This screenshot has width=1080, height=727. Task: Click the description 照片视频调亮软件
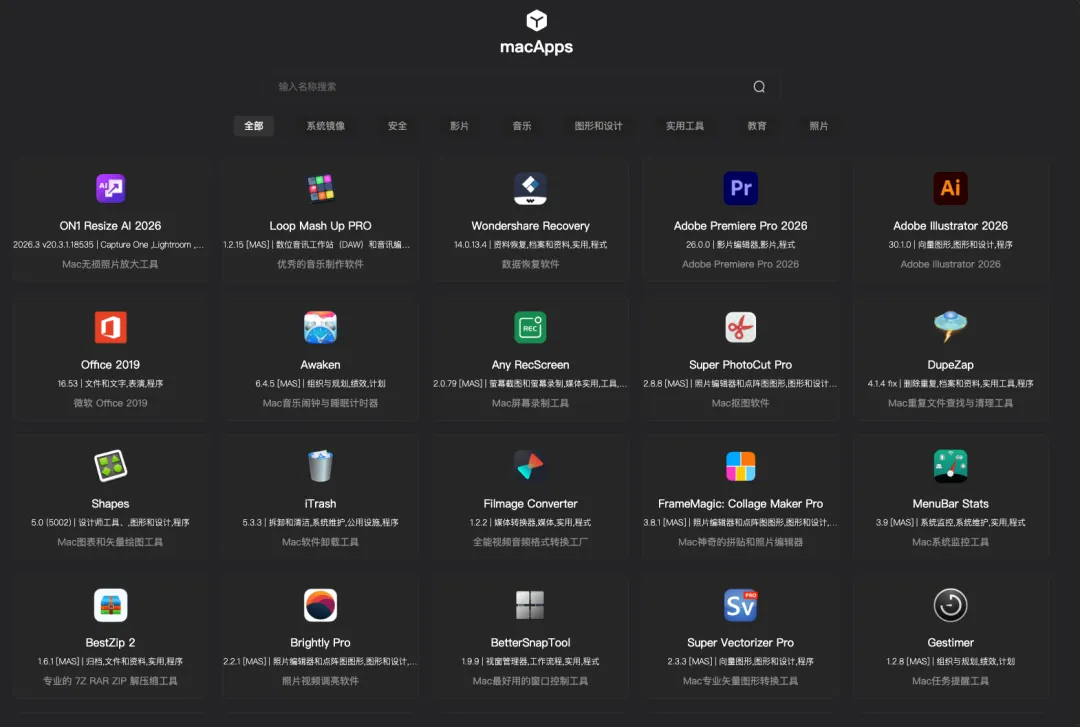pyautogui.click(x=320, y=681)
